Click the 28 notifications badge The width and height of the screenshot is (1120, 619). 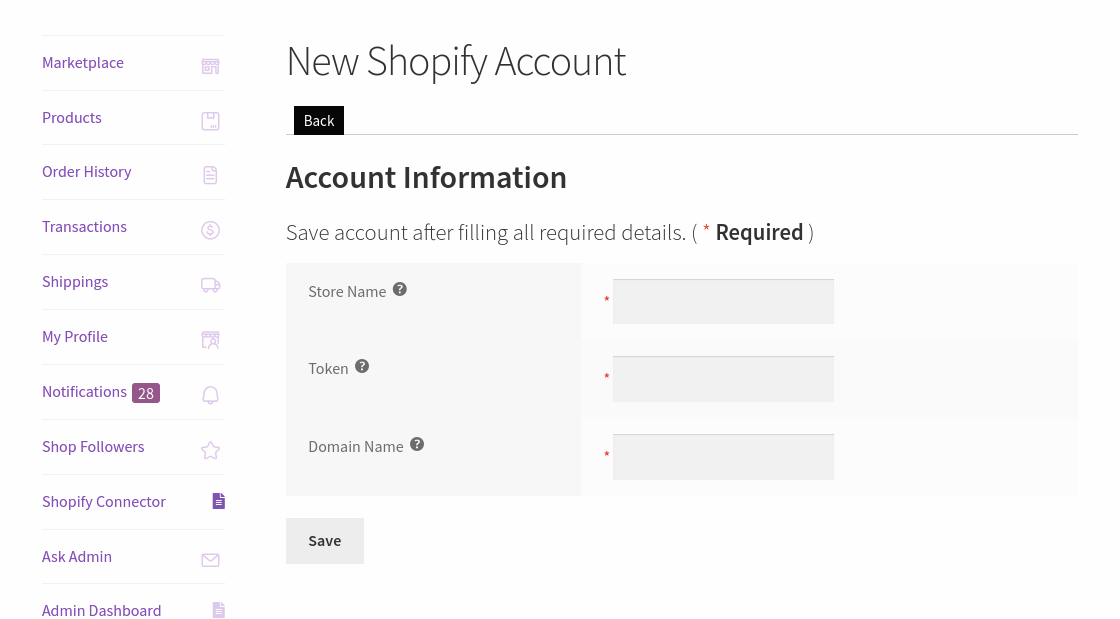(x=146, y=393)
